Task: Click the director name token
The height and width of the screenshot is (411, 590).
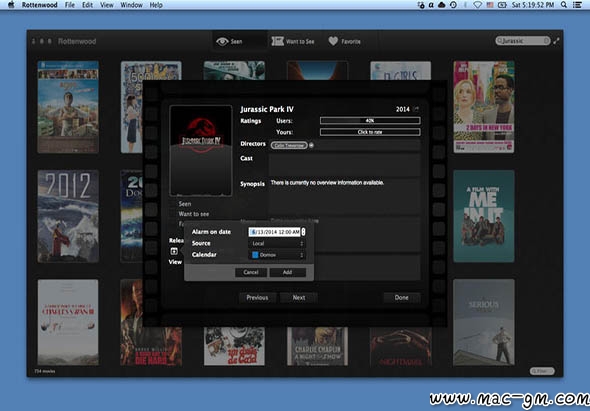Action: coord(289,145)
